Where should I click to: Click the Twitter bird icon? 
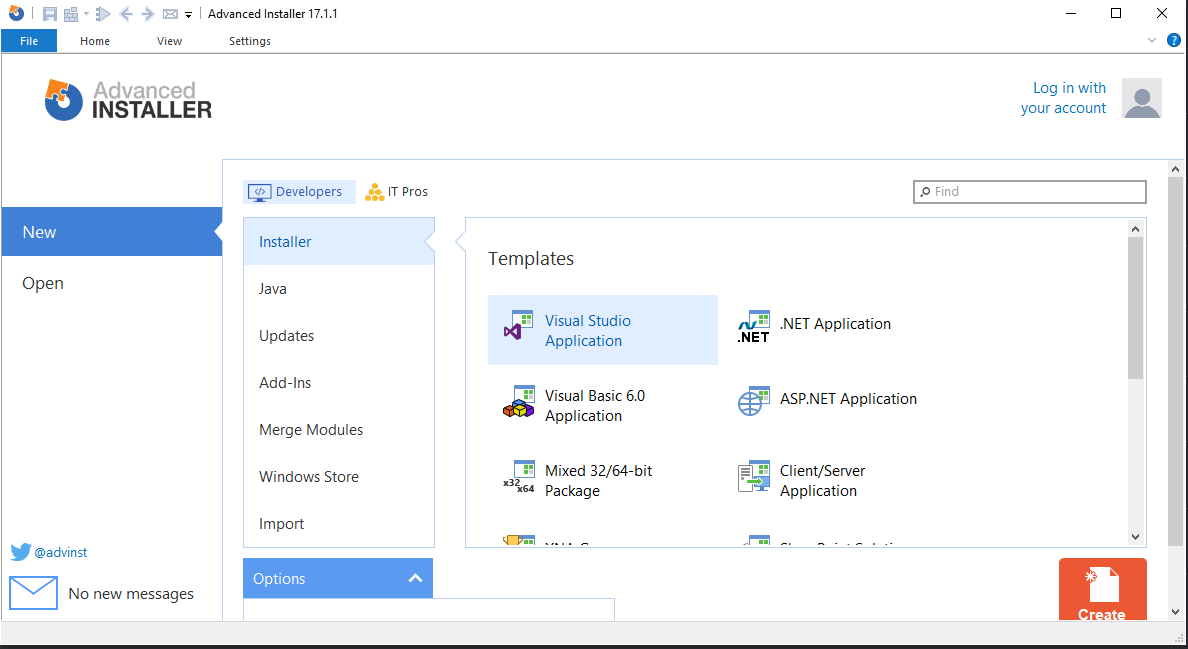[20, 552]
